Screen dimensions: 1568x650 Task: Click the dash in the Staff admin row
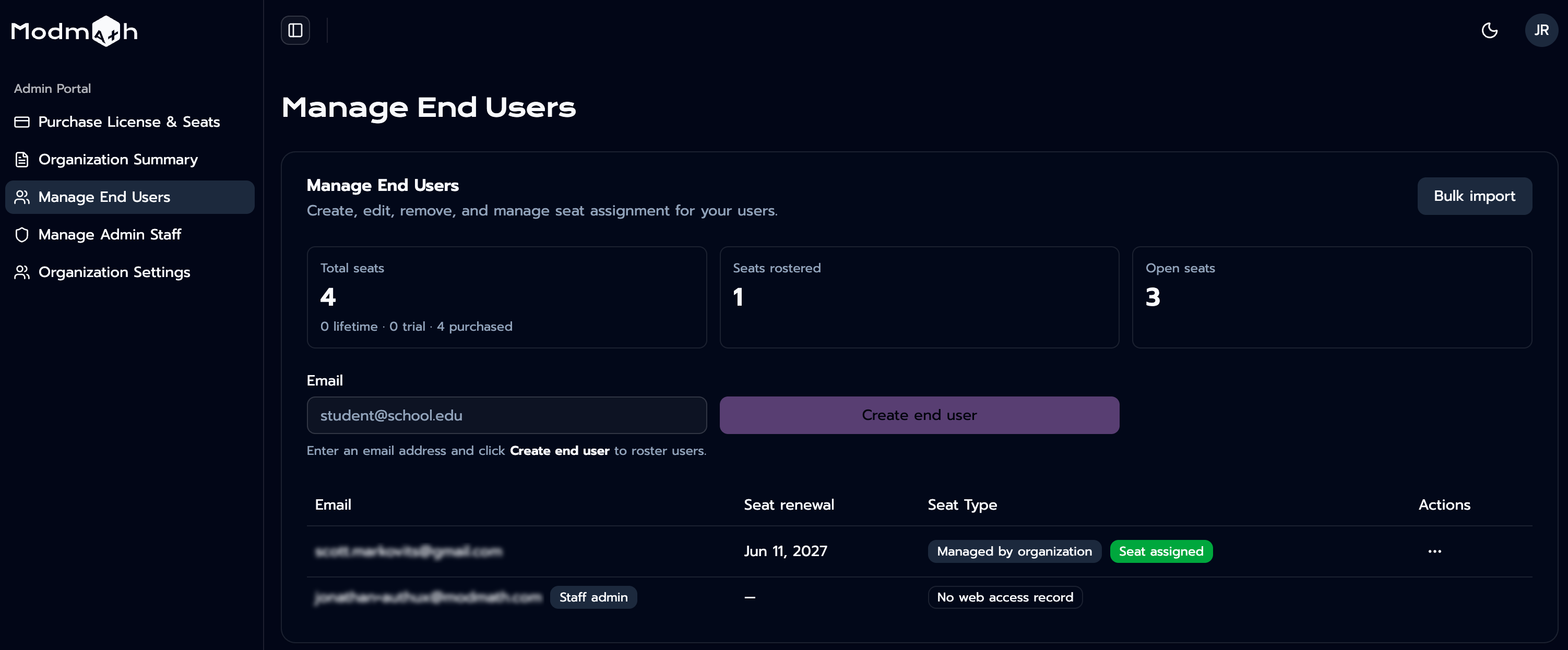[x=750, y=598]
